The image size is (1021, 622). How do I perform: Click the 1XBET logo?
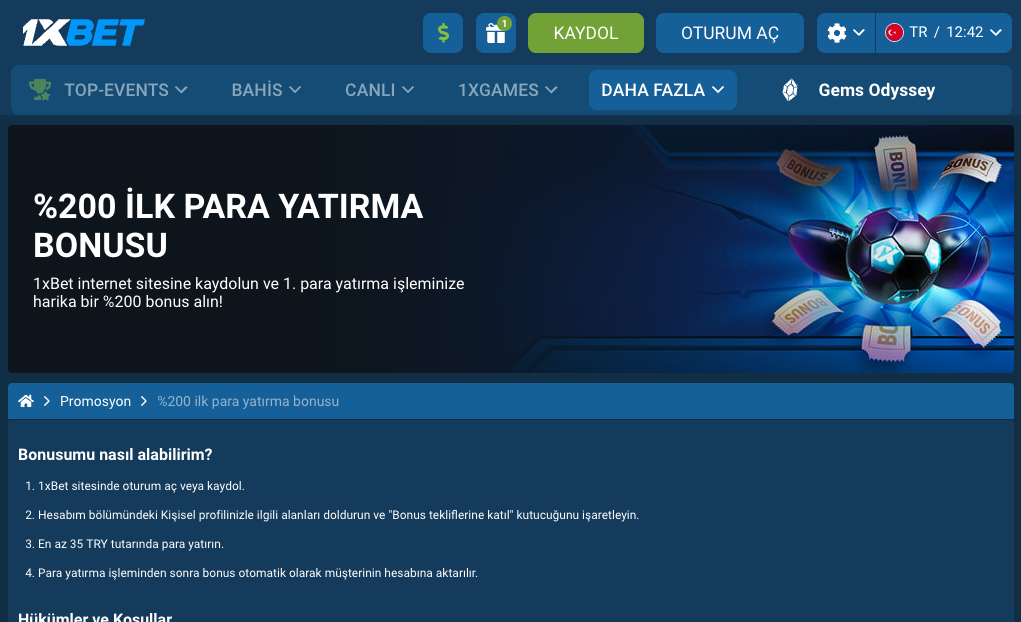(83, 33)
